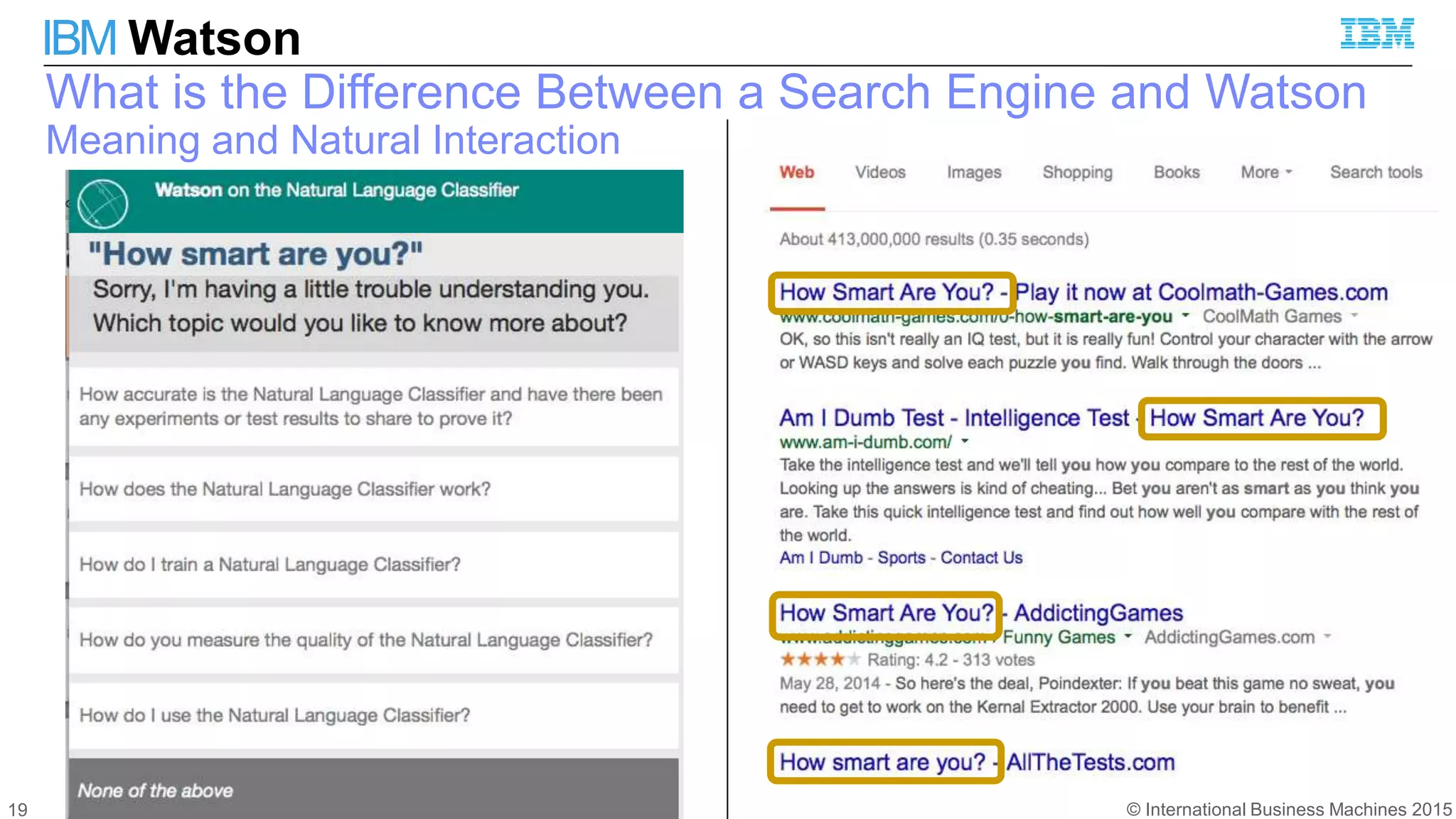The height and width of the screenshot is (819, 1456).
Task: Click the result count text About 413,000,000 results
Action: pos(934,239)
